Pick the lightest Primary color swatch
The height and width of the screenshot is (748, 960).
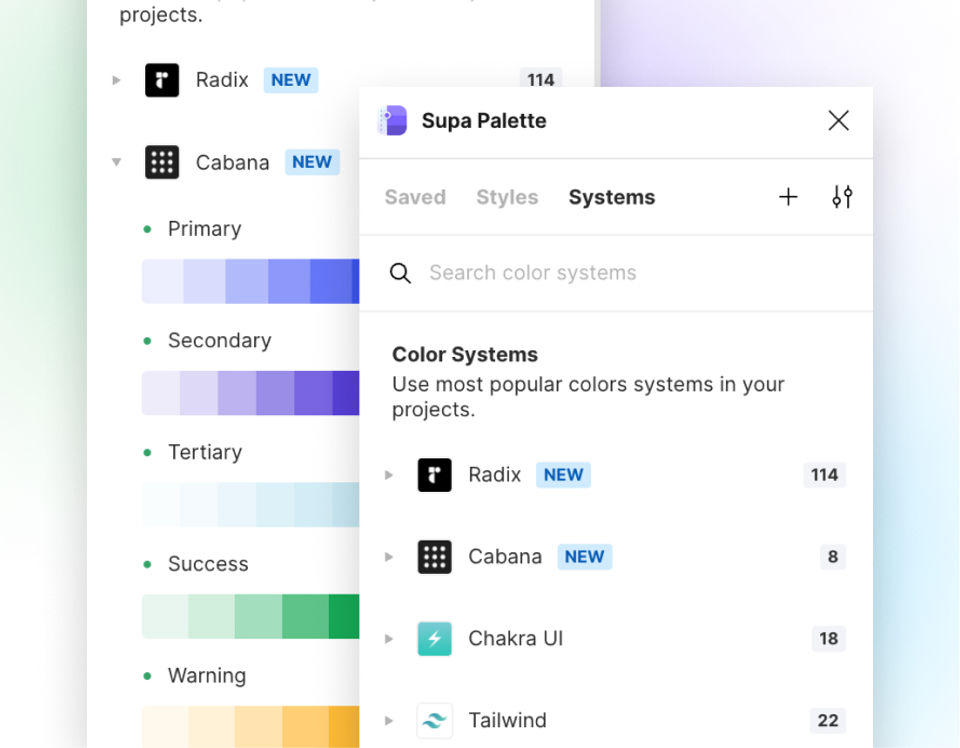162,282
